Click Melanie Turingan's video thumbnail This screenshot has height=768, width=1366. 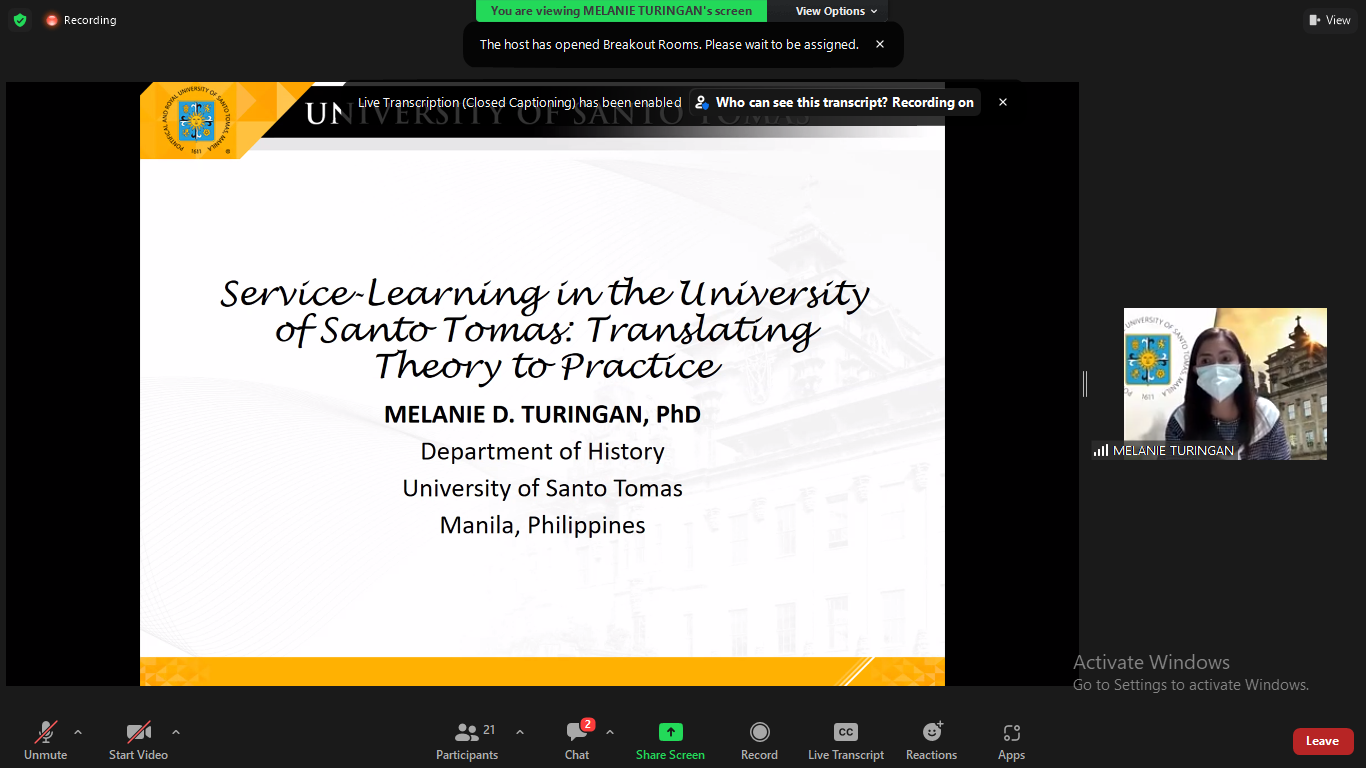point(1225,383)
